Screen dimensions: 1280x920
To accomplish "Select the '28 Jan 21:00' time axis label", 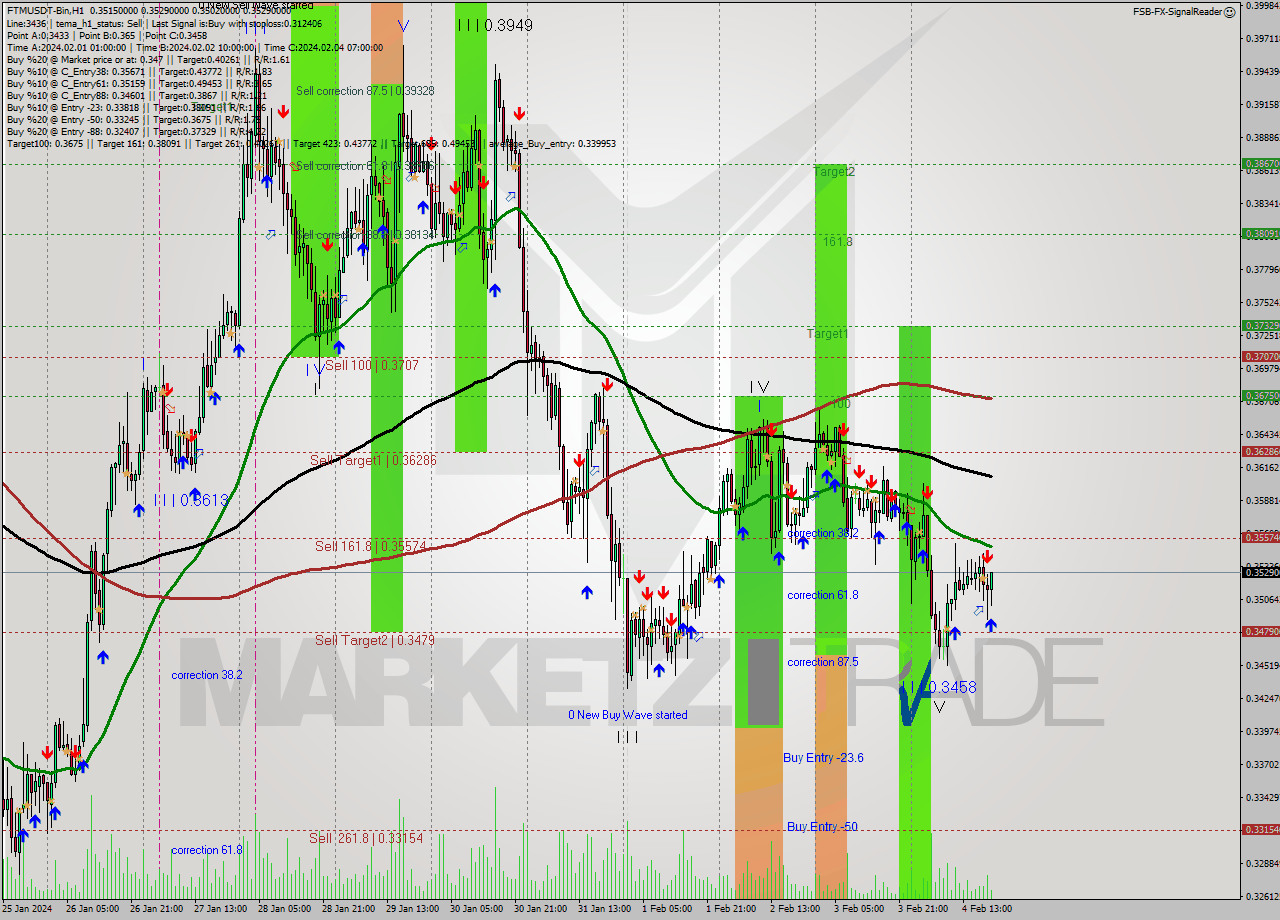I will [349, 909].
